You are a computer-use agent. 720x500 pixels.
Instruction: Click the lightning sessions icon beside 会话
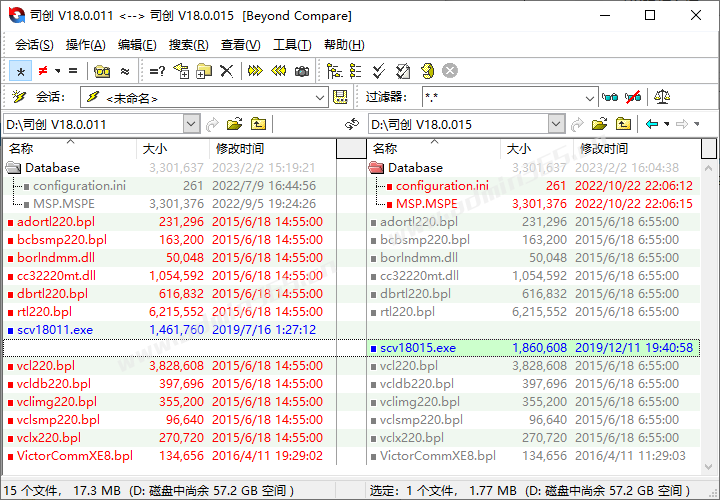[x=19, y=97]
